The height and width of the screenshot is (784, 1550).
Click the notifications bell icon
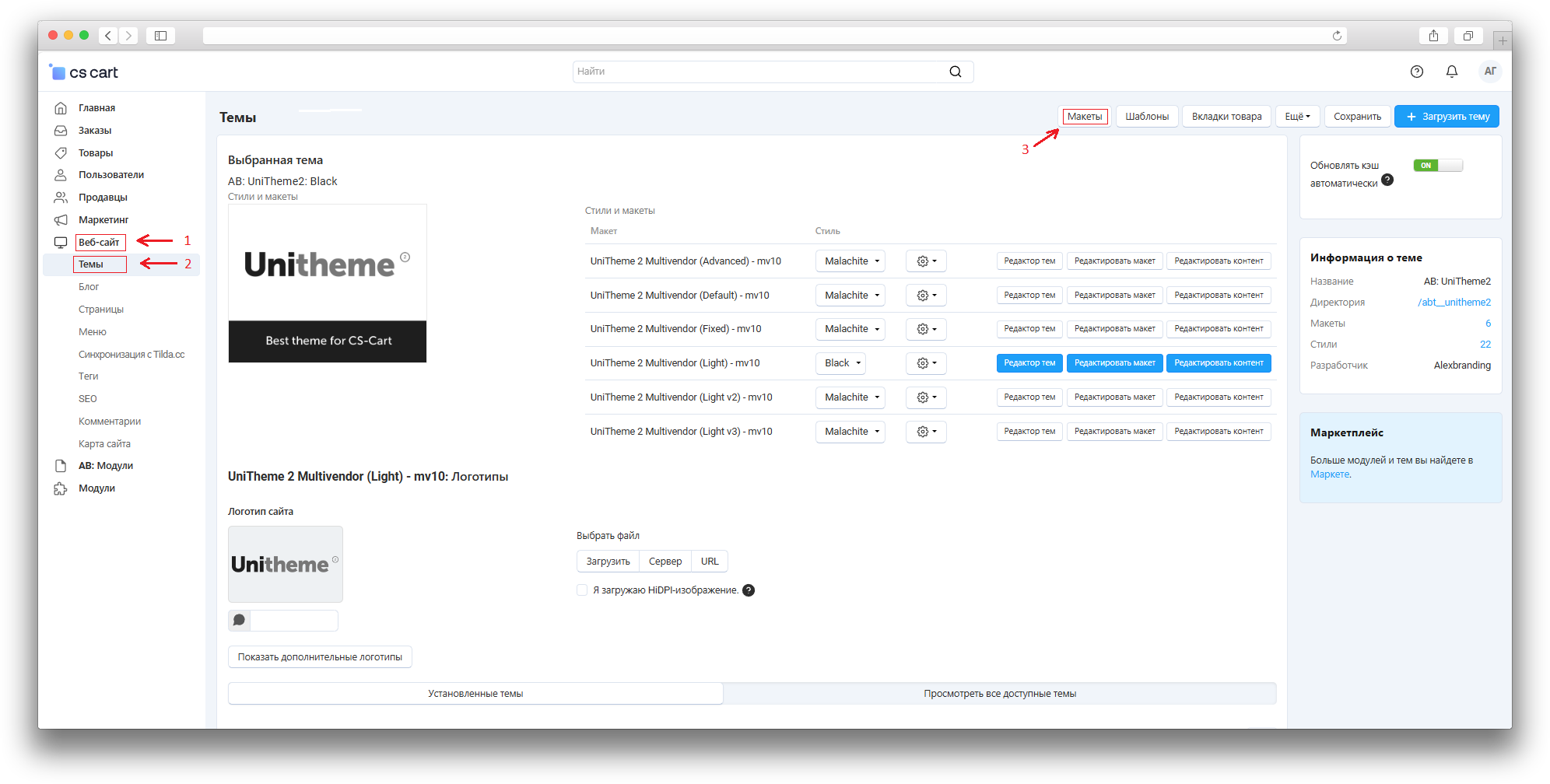point(1451,72)
